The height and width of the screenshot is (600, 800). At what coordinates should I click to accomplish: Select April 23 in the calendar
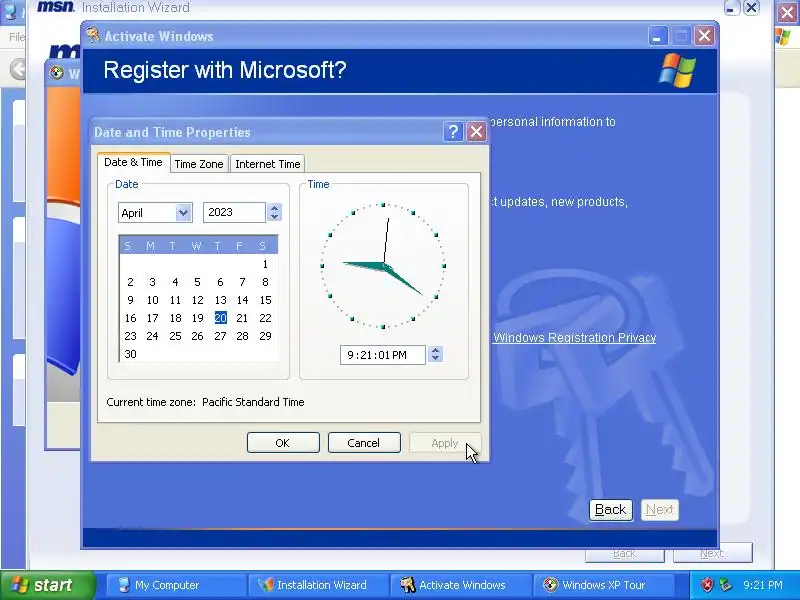tap(130, 336)
